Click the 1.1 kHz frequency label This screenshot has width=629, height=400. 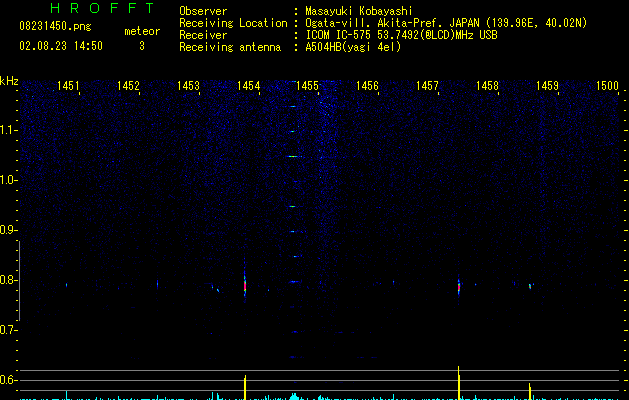[x=8, y=130]
